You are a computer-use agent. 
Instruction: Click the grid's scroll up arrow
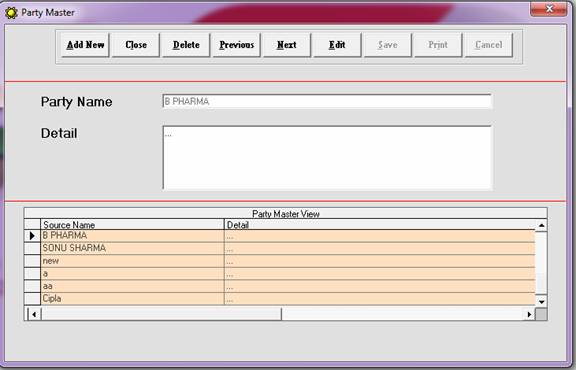pyautogui.click(x=541, y=225)
